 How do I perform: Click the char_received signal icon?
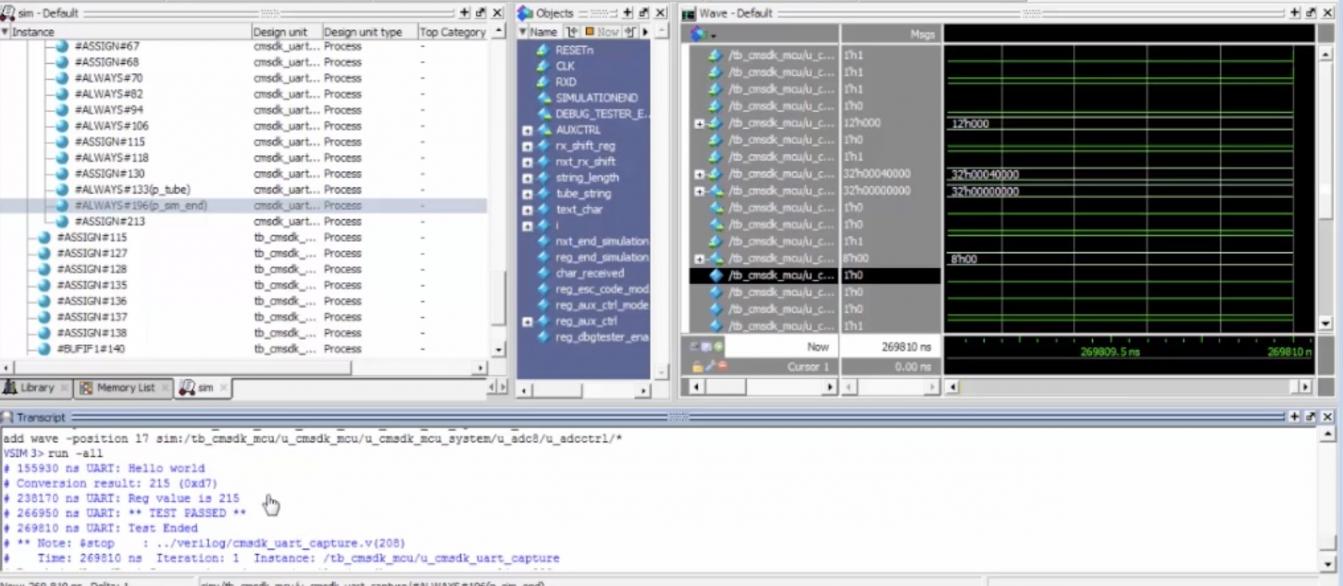[x=543, y=273]
